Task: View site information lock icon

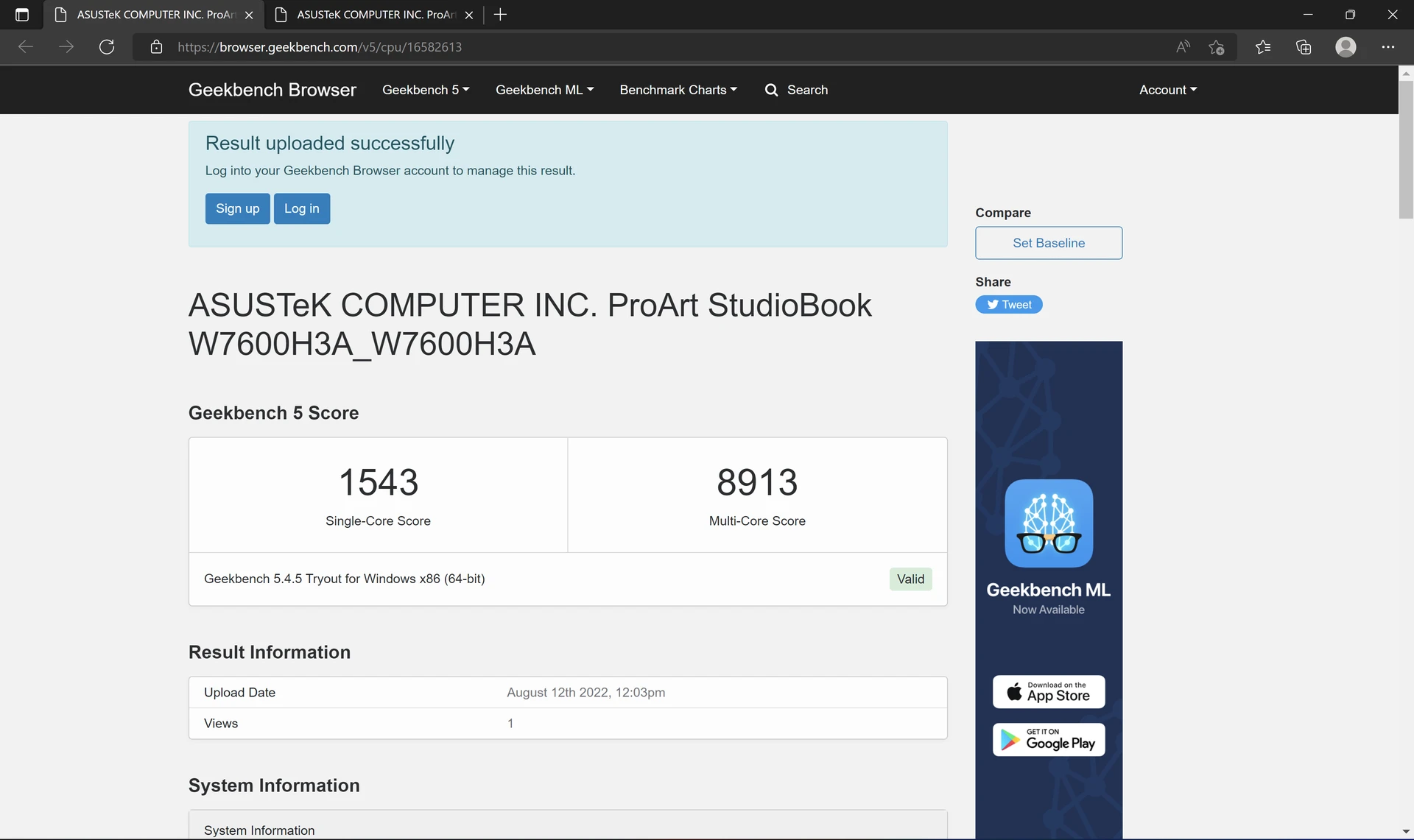Action: coord(156,47)
